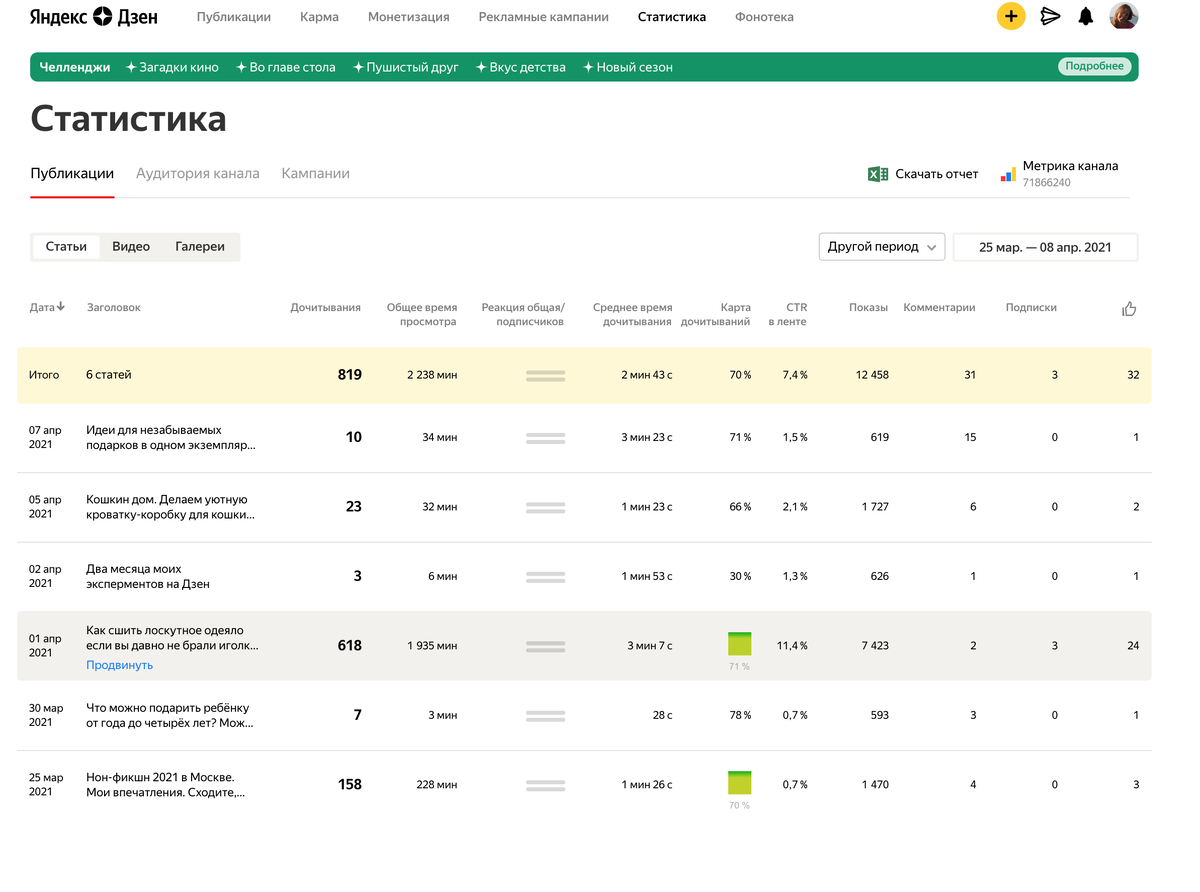
Task: Open the Статистика navigation item
Action: tap(672, 17)
